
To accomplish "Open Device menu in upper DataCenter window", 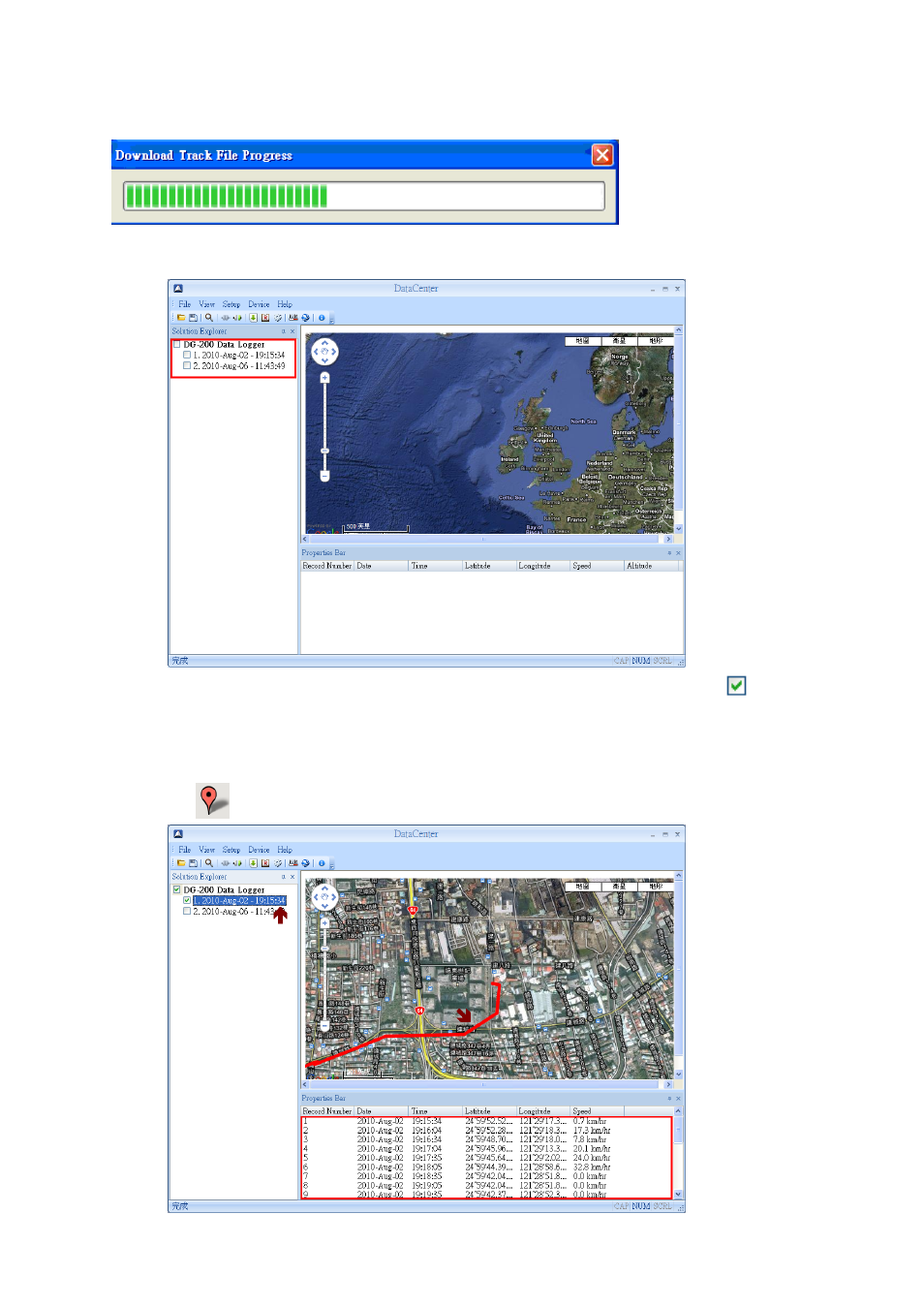I will (259, 304).
